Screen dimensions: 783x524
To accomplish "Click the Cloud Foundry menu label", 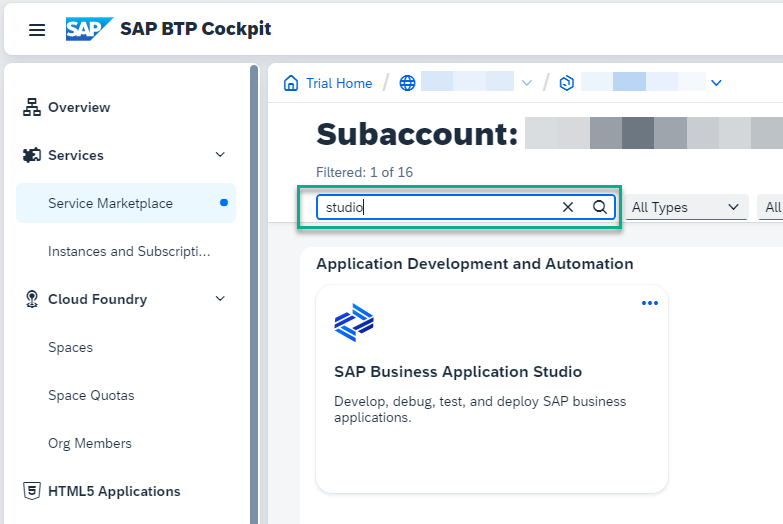I will pyautogui.click(x=97, y=299).
